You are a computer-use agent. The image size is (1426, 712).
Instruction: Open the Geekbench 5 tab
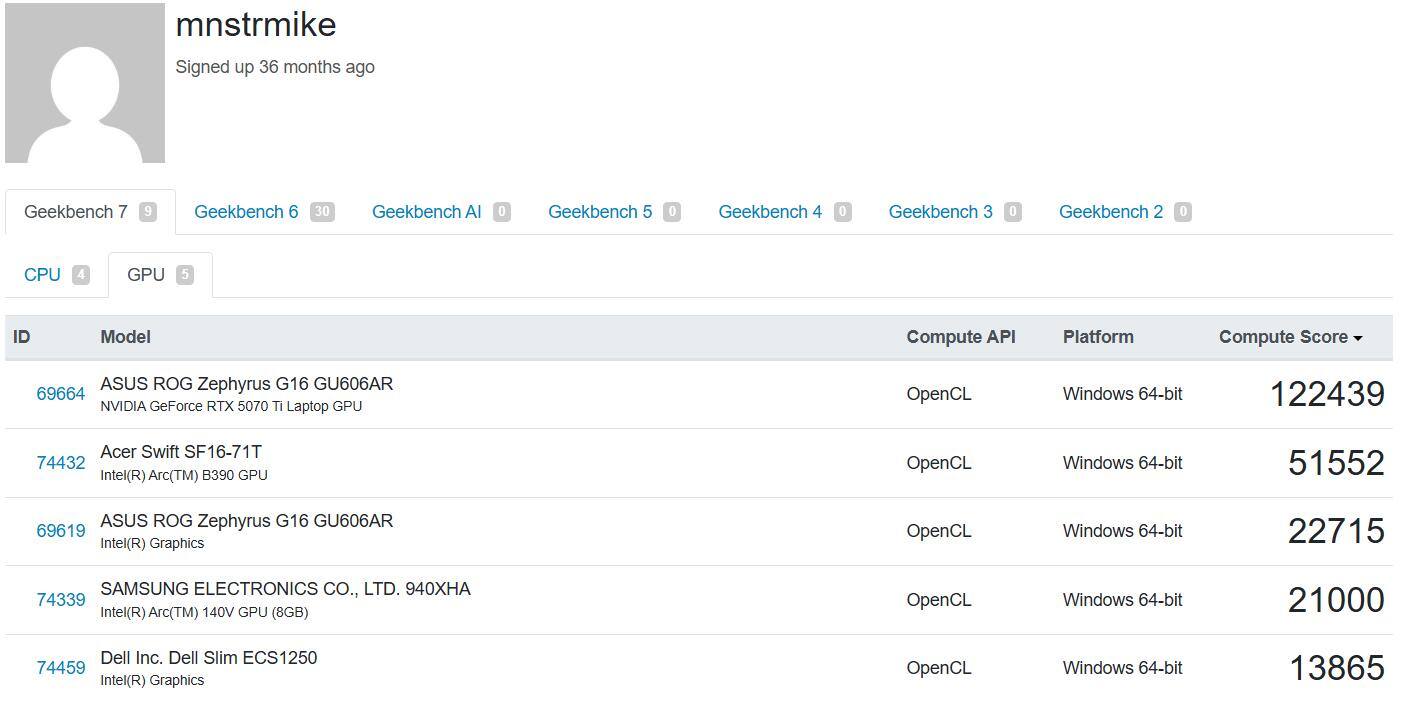(614, 212)
